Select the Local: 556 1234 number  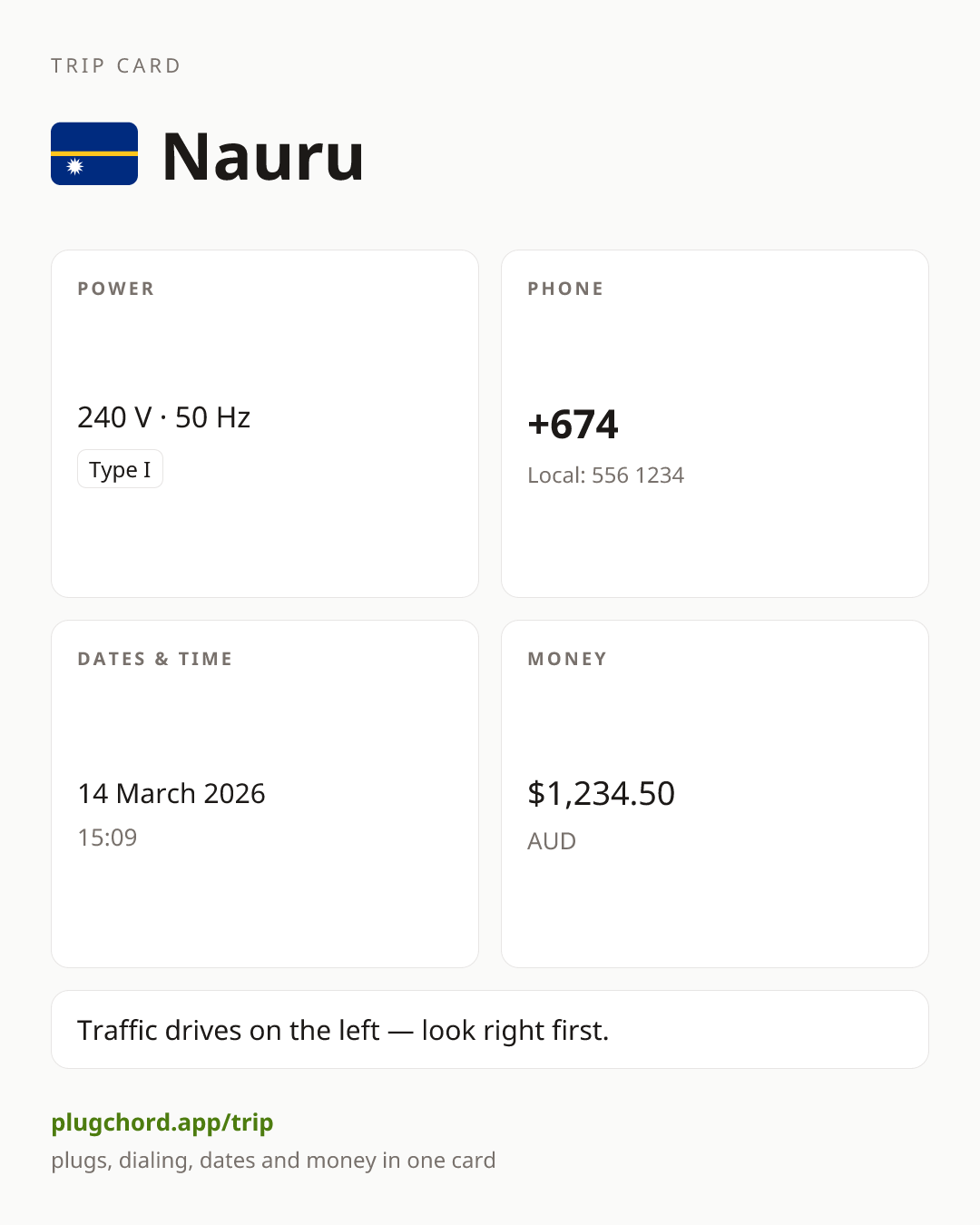coord(605,475)
